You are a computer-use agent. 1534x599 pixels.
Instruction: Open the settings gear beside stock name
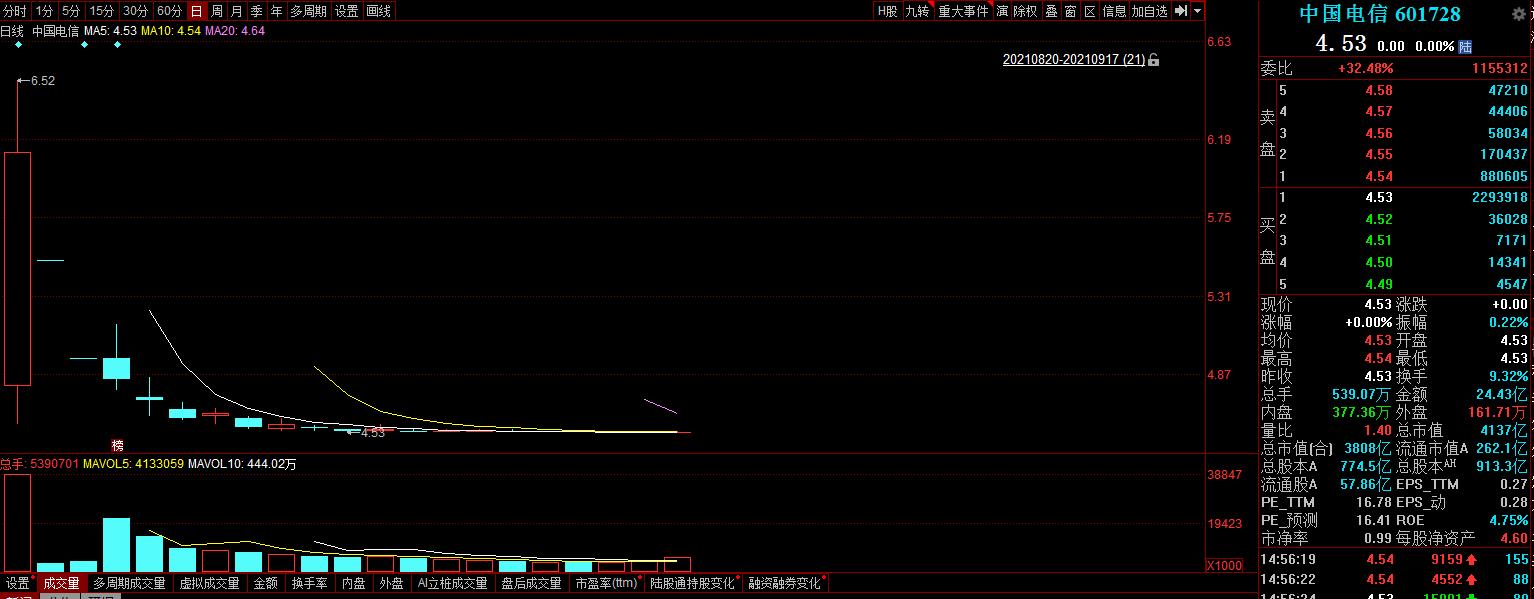(x=1520, y=14)
